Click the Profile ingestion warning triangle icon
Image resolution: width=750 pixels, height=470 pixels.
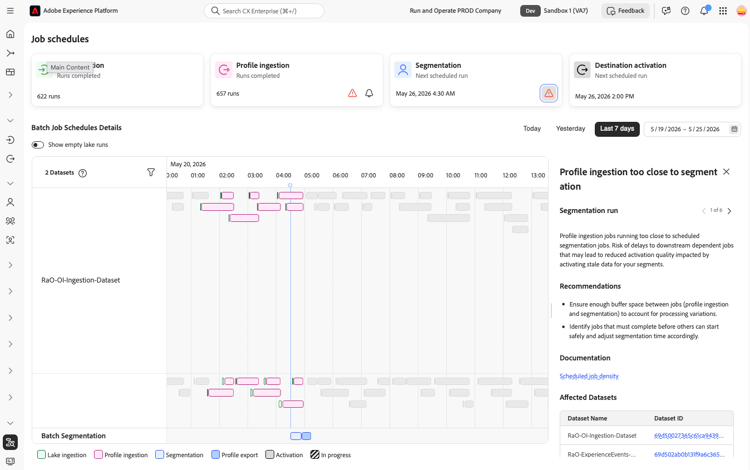pyautogui.click(x=353, y=93)
